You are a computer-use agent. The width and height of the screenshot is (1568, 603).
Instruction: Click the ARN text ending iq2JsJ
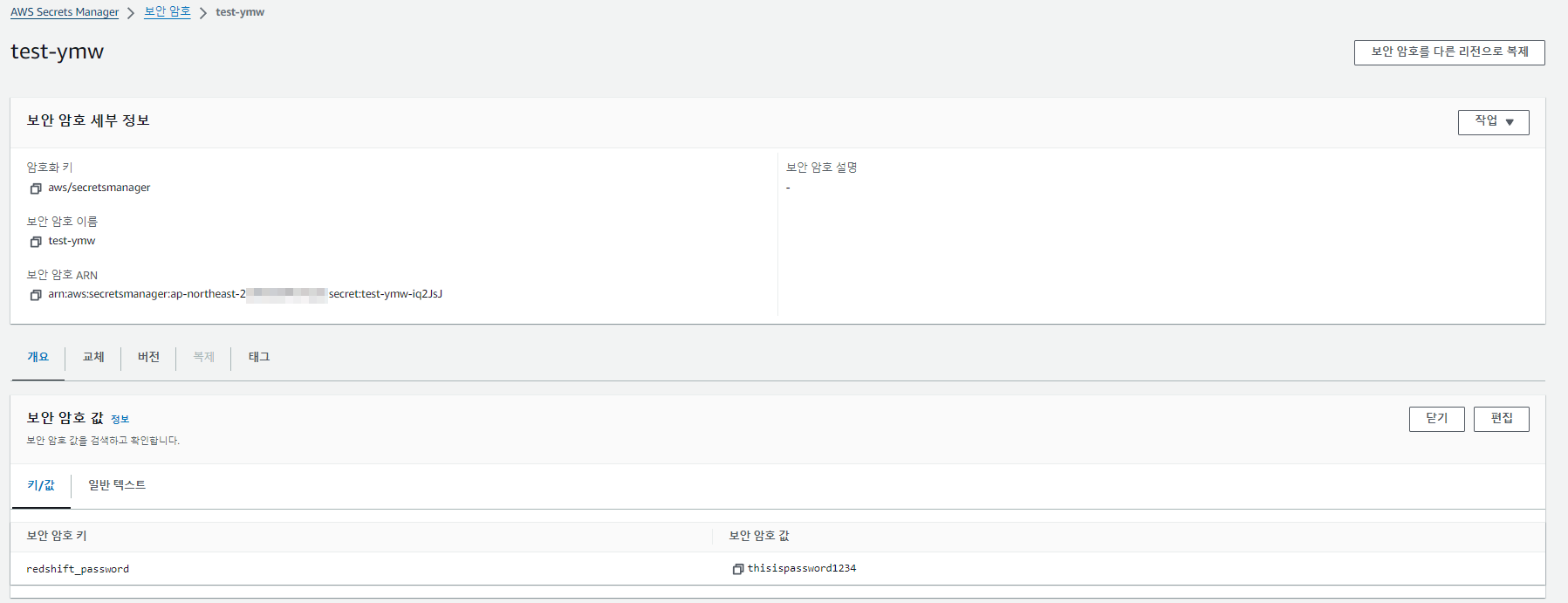(245, 294)
